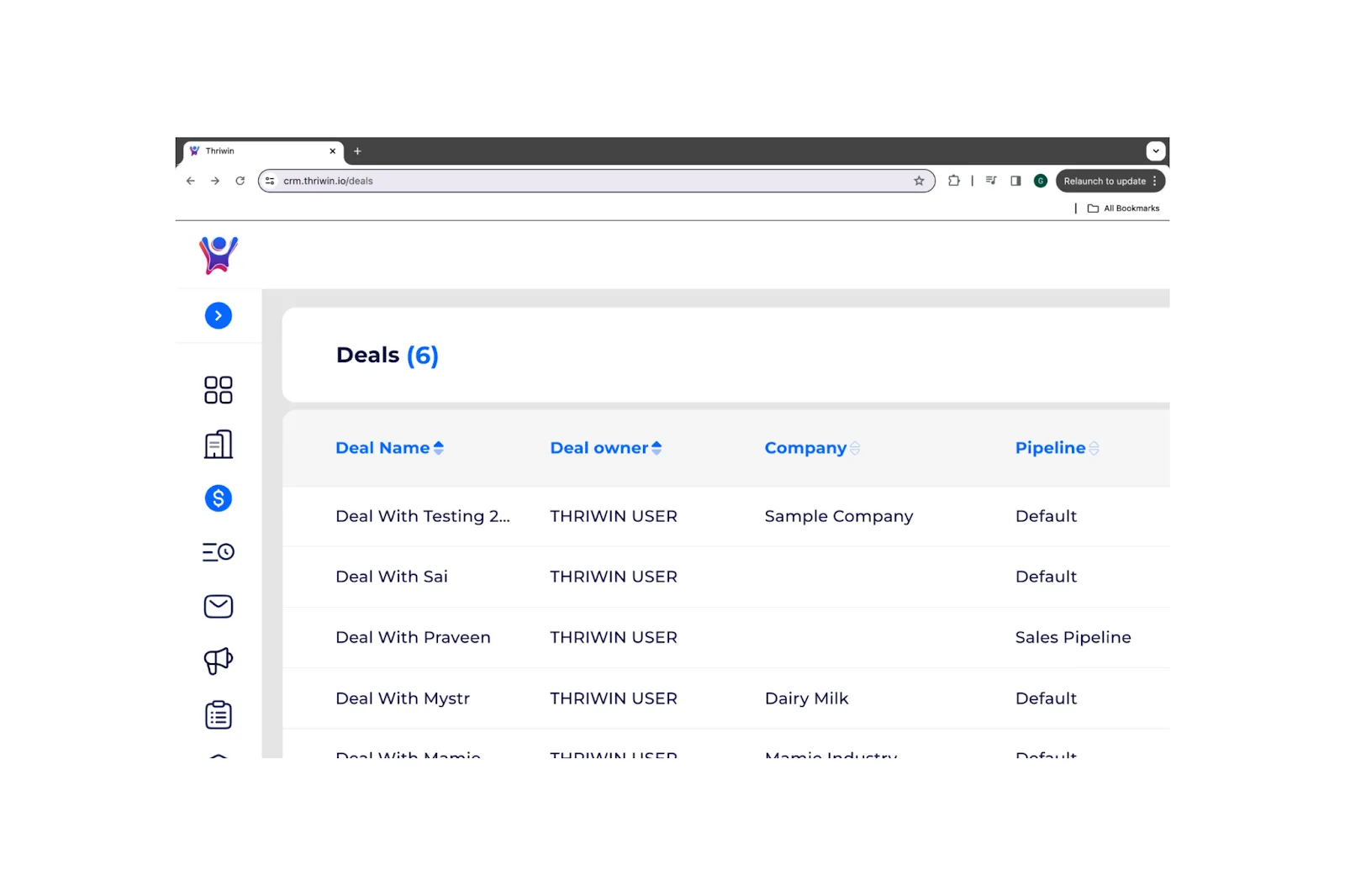
Task: Open a new browser tab with plus
Action: click(x=357, y=151)
